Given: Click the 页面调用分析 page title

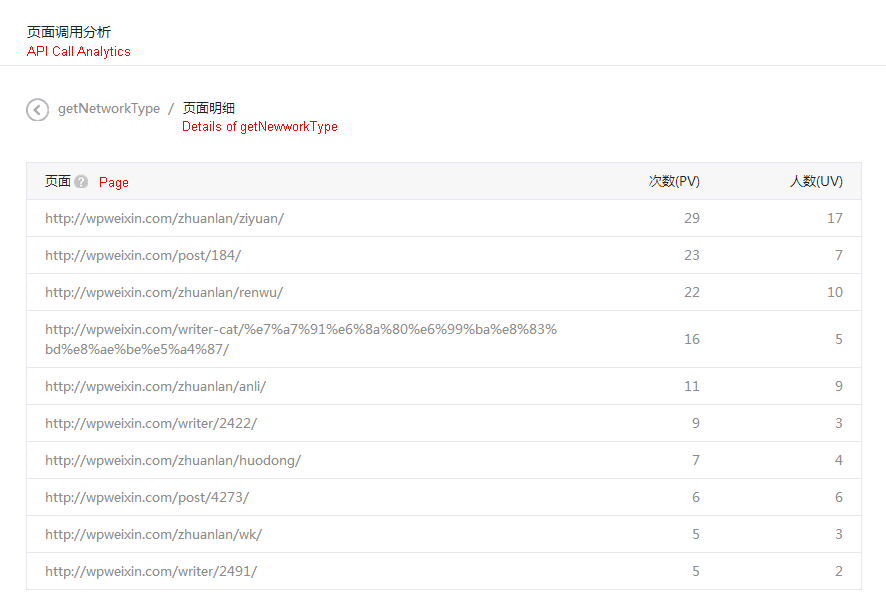Looking at the screenshot, I should click(x=69, y=32).
